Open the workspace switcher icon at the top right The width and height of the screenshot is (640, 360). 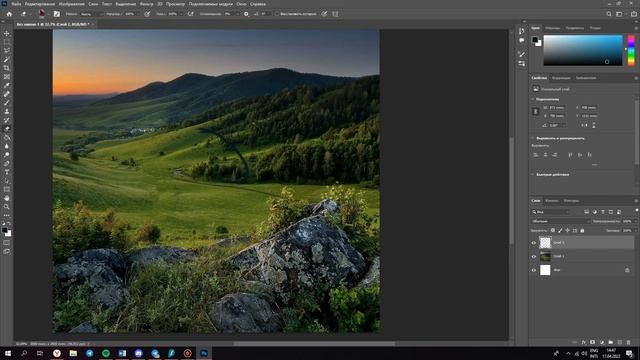click(x=619, y=14)
